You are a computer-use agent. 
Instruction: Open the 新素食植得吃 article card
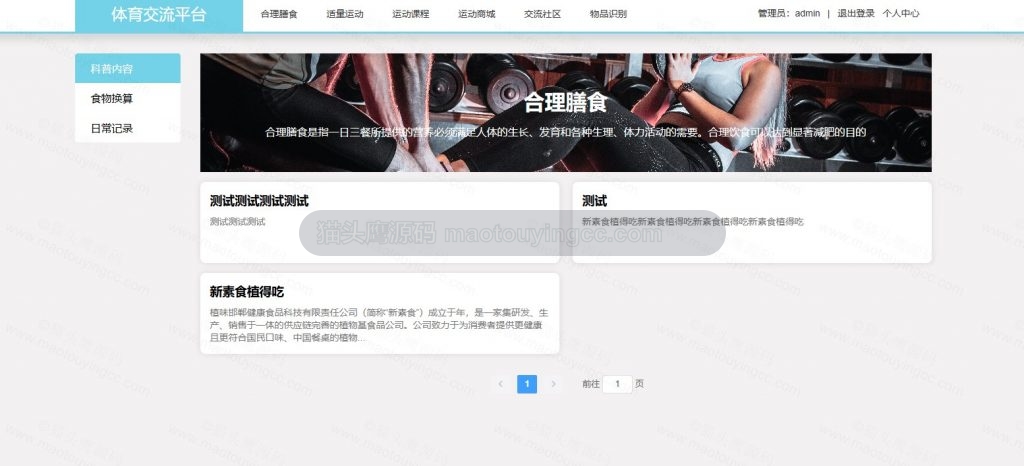pos(379,314)
